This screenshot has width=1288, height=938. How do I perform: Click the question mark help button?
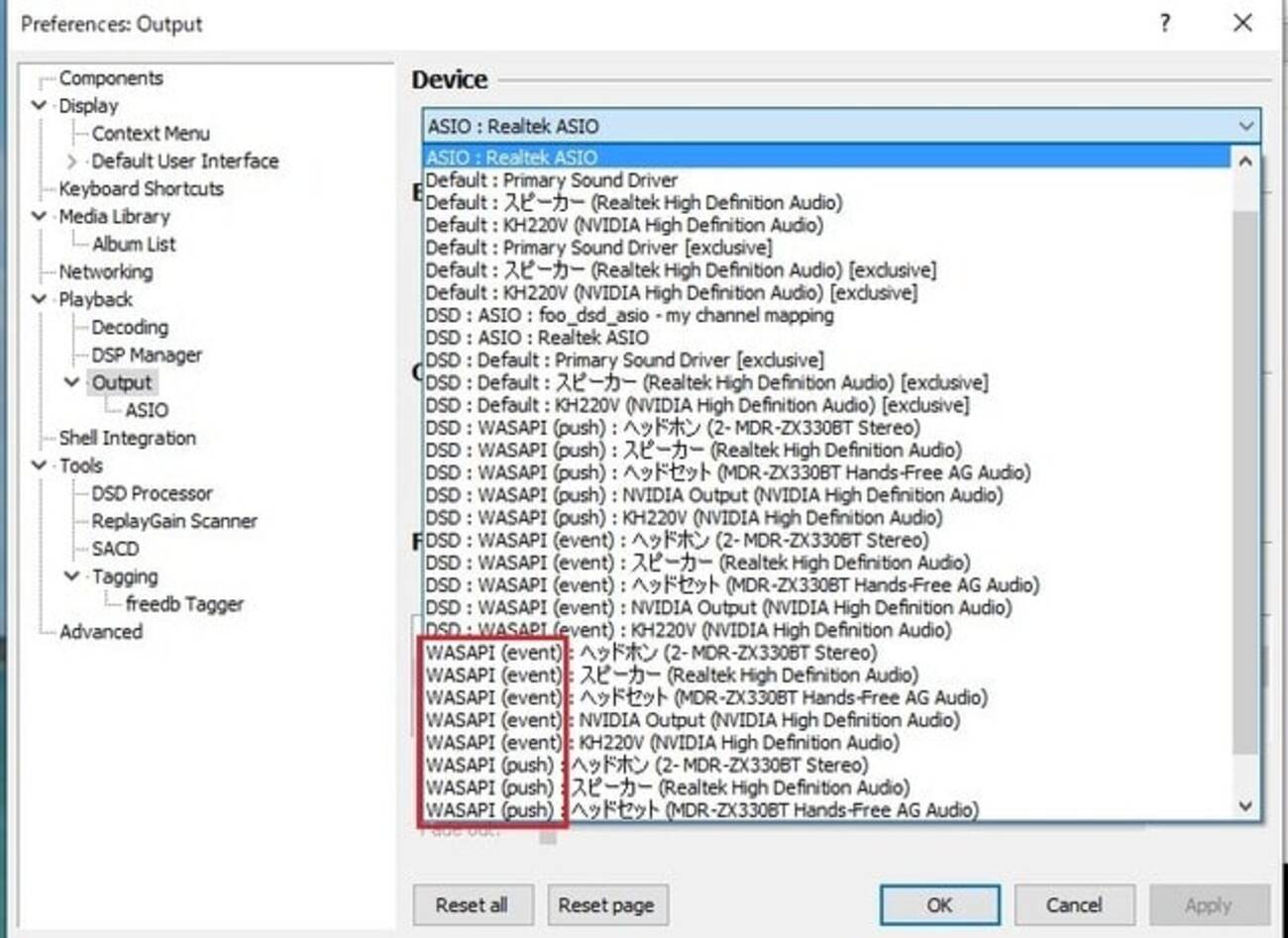[x=1166, y=23]
